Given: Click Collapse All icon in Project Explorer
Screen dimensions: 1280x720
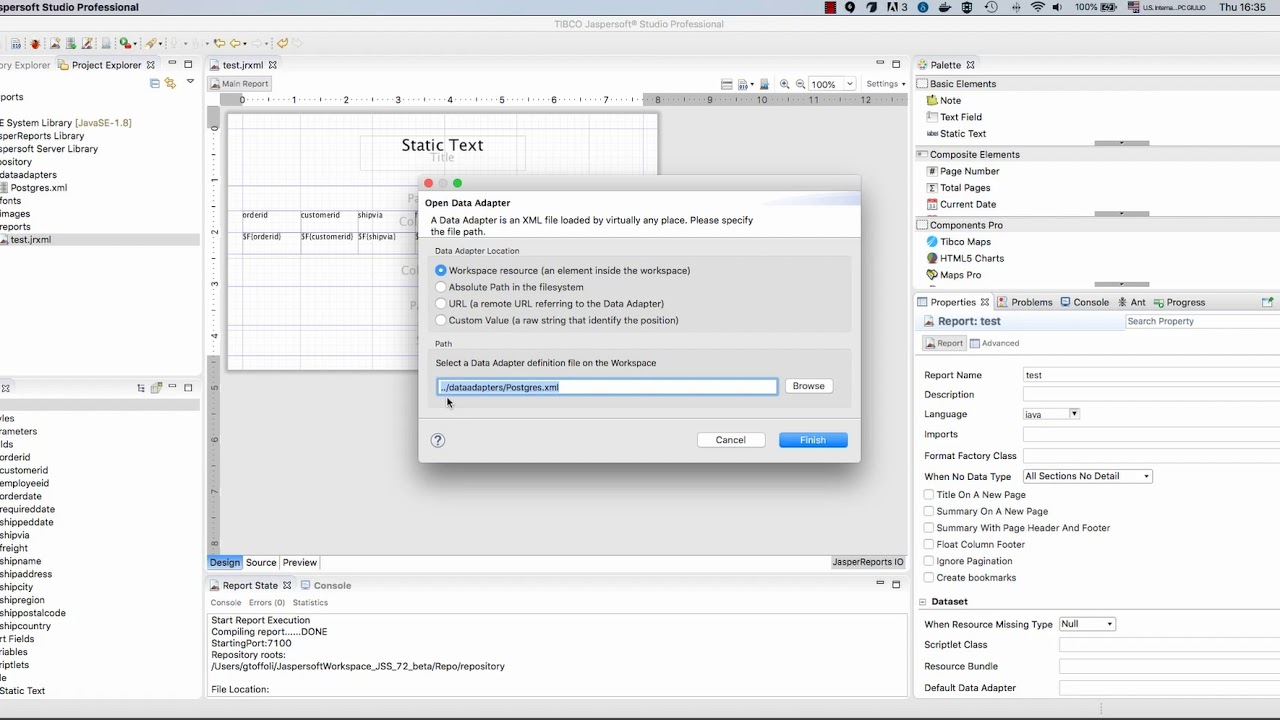Looking at the screenshot, I should point(155,83).
